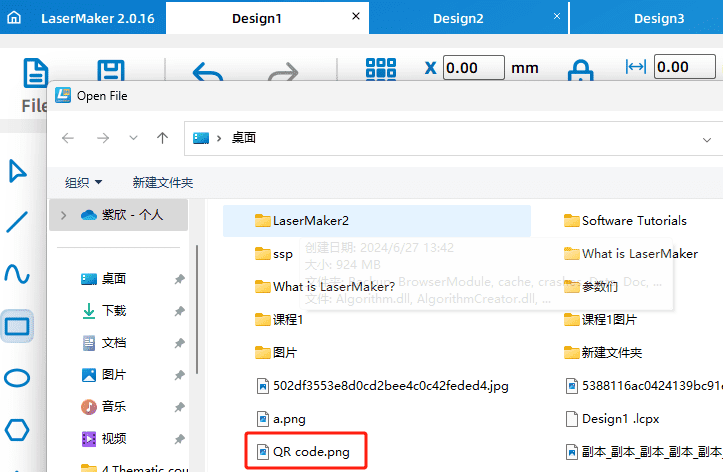The width and height of the screenshot is (723, 472).
Task: Select the 课程1图片 folder
Action: 600,319
